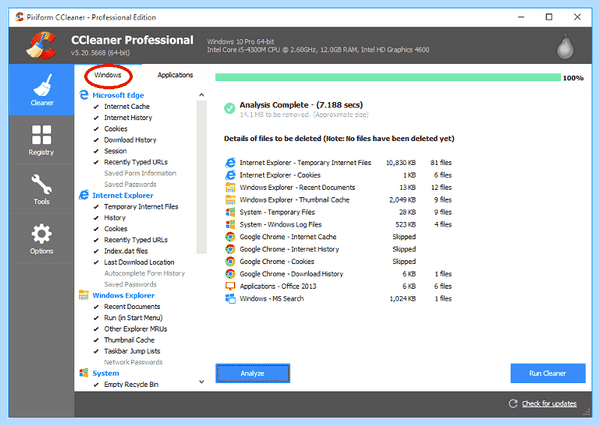Click the category list scrollbar thumb

pyautogui.click(x=202, y=177)
